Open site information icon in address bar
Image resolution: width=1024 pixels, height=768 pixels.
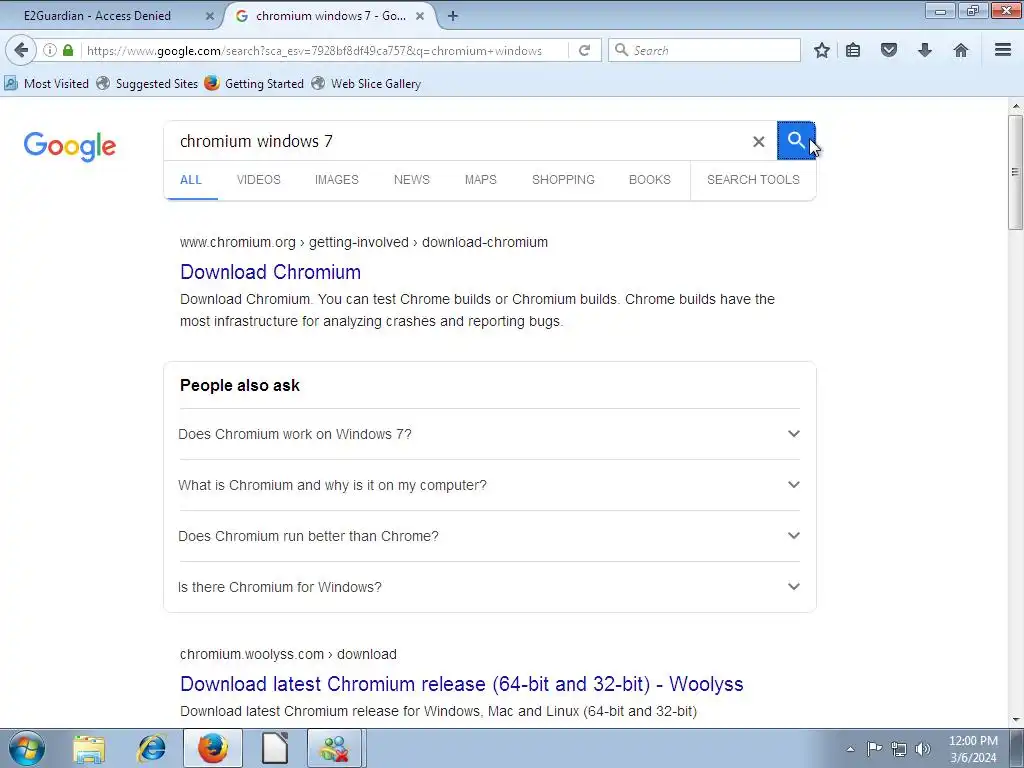coord(50,50)
